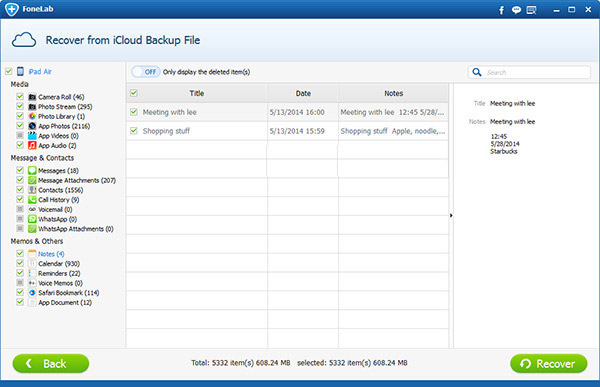Screen dimensions: 600x387
Task: Click the WhatsApp category icon
Action: pos(32,219)
